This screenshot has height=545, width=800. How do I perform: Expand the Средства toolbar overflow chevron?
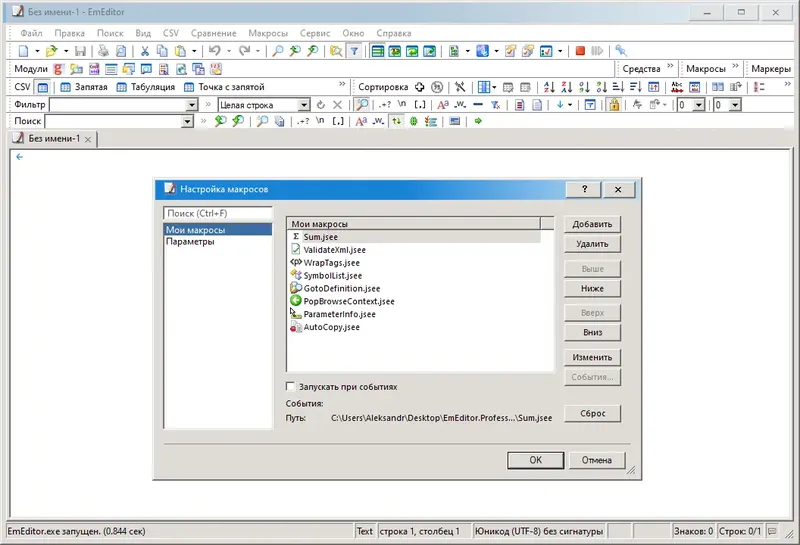pyautogui.click(x=670, y=66)
